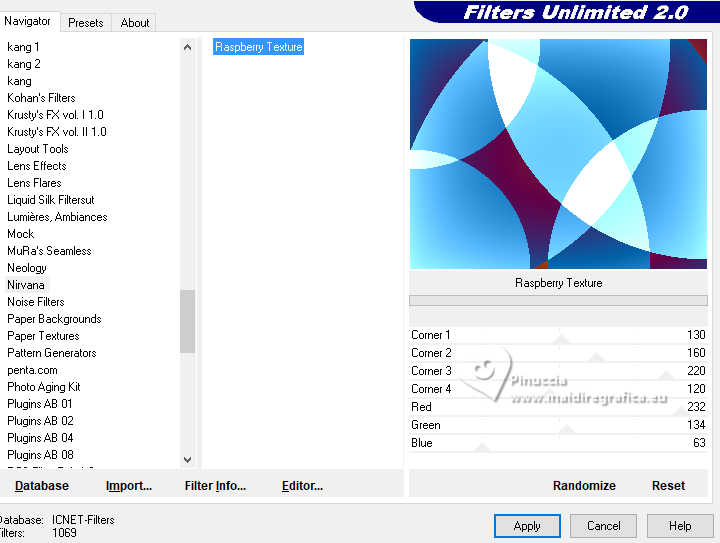
Task: Click the progress bar under the preview
Action: 558,301
